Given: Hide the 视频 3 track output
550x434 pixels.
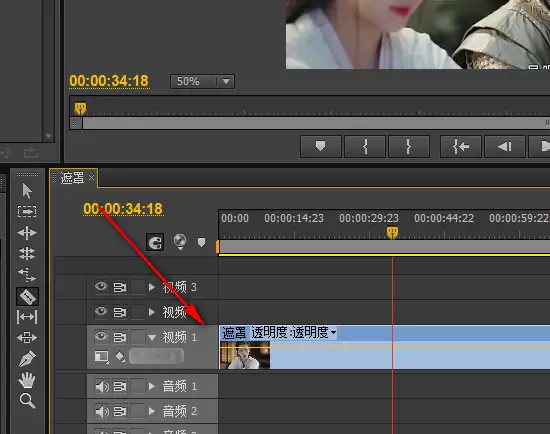Looking at the screenshot, I should (x=101, y=286).
